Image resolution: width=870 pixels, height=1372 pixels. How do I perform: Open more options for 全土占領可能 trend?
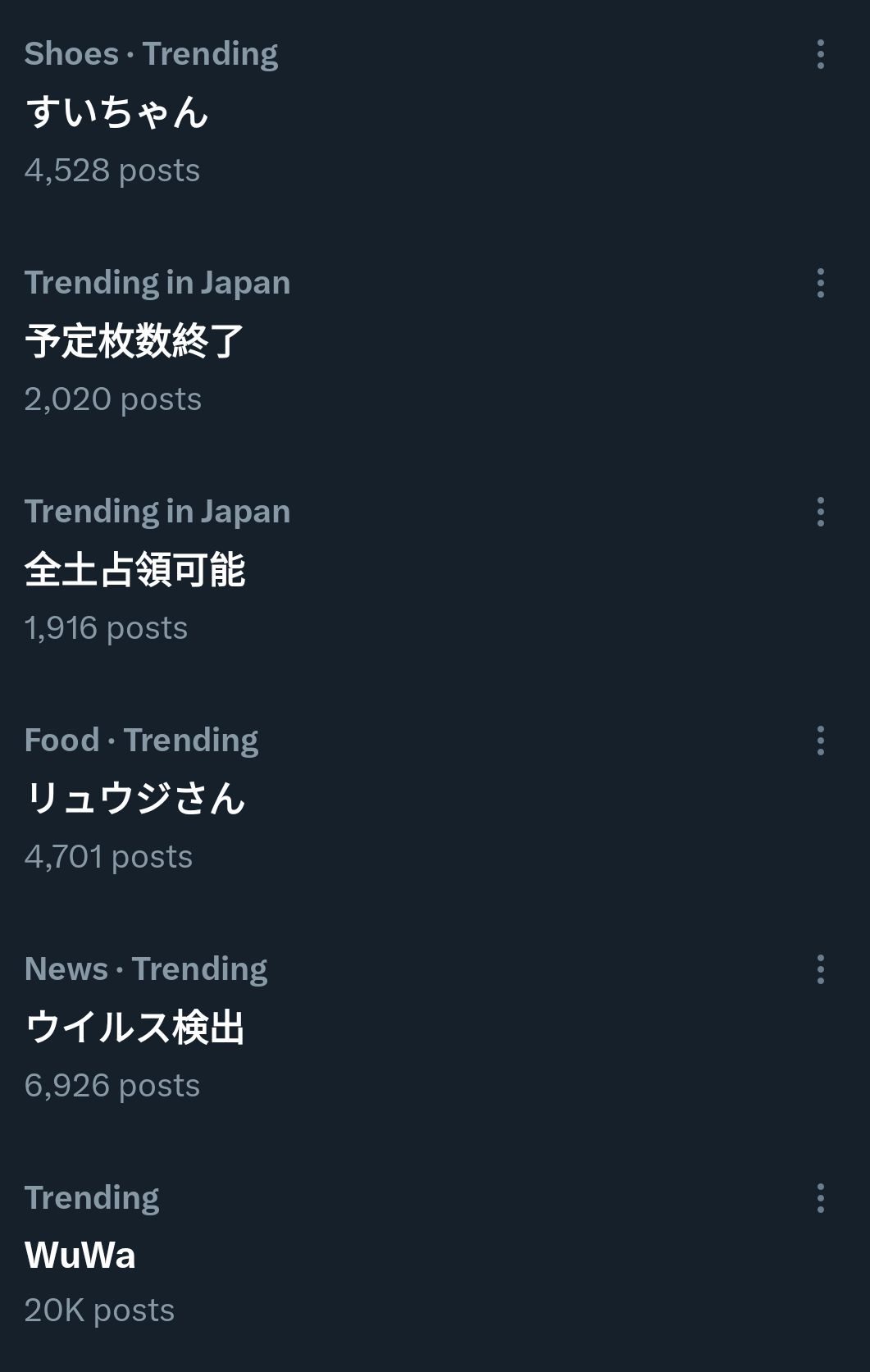(x=820, y=512)
